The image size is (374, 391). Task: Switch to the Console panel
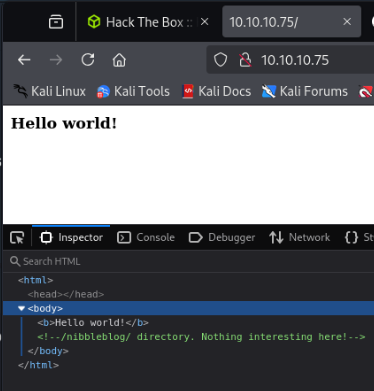pos(146,237)
